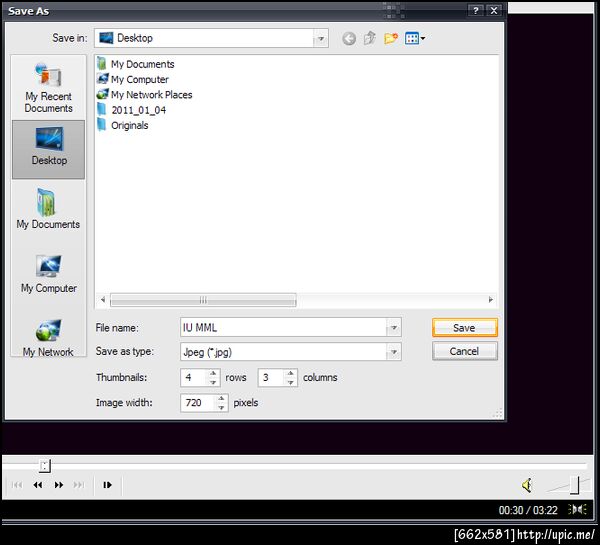Select My Documents in the file list
The height and width of the screenshot is (545, 600).
pyautogui.click(x=136, y=64)
